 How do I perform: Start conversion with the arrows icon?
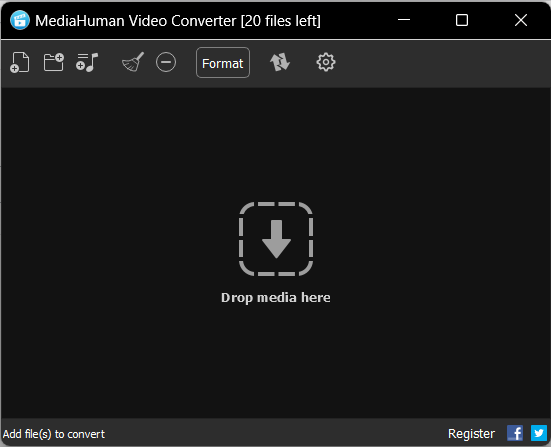280,62
